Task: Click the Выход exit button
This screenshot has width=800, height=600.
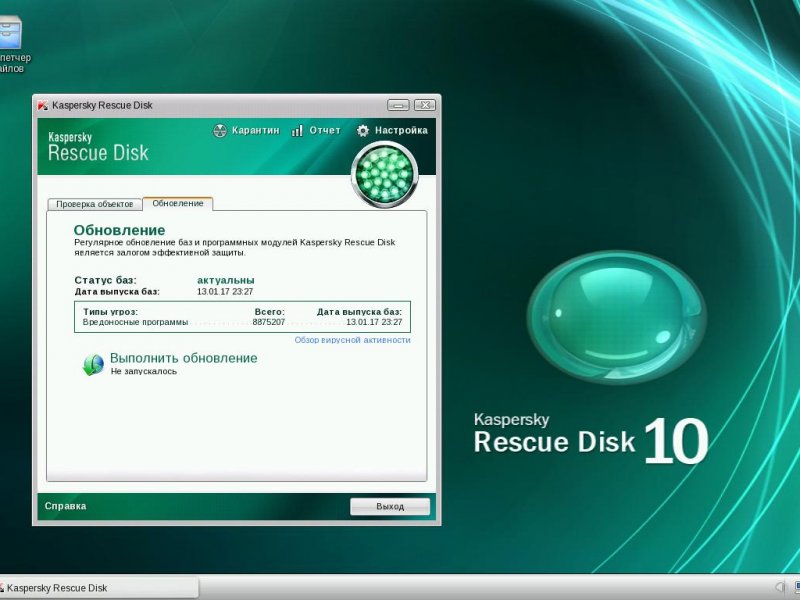Action: pos(390,507)
